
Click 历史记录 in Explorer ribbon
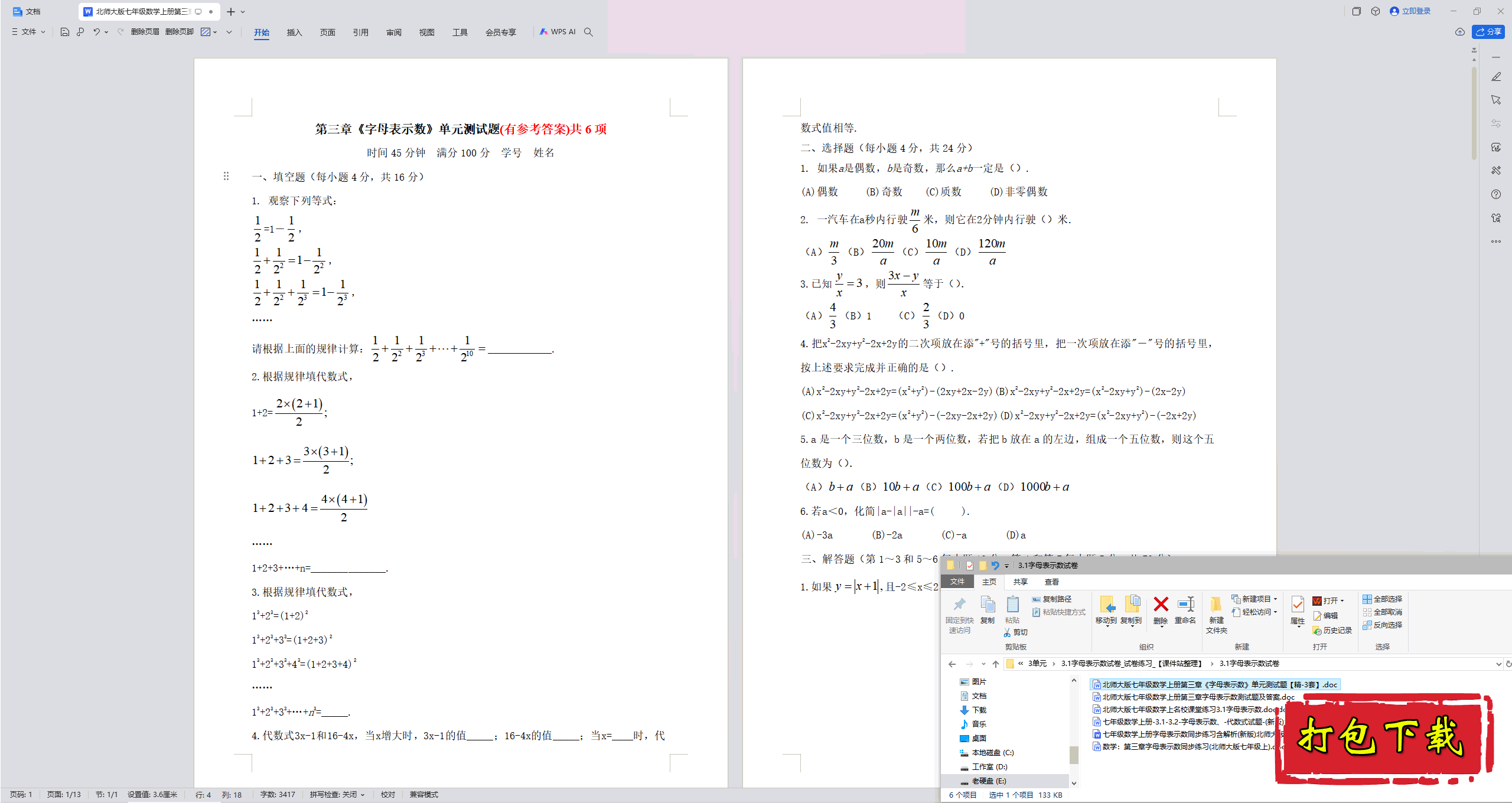point(1332,631)
